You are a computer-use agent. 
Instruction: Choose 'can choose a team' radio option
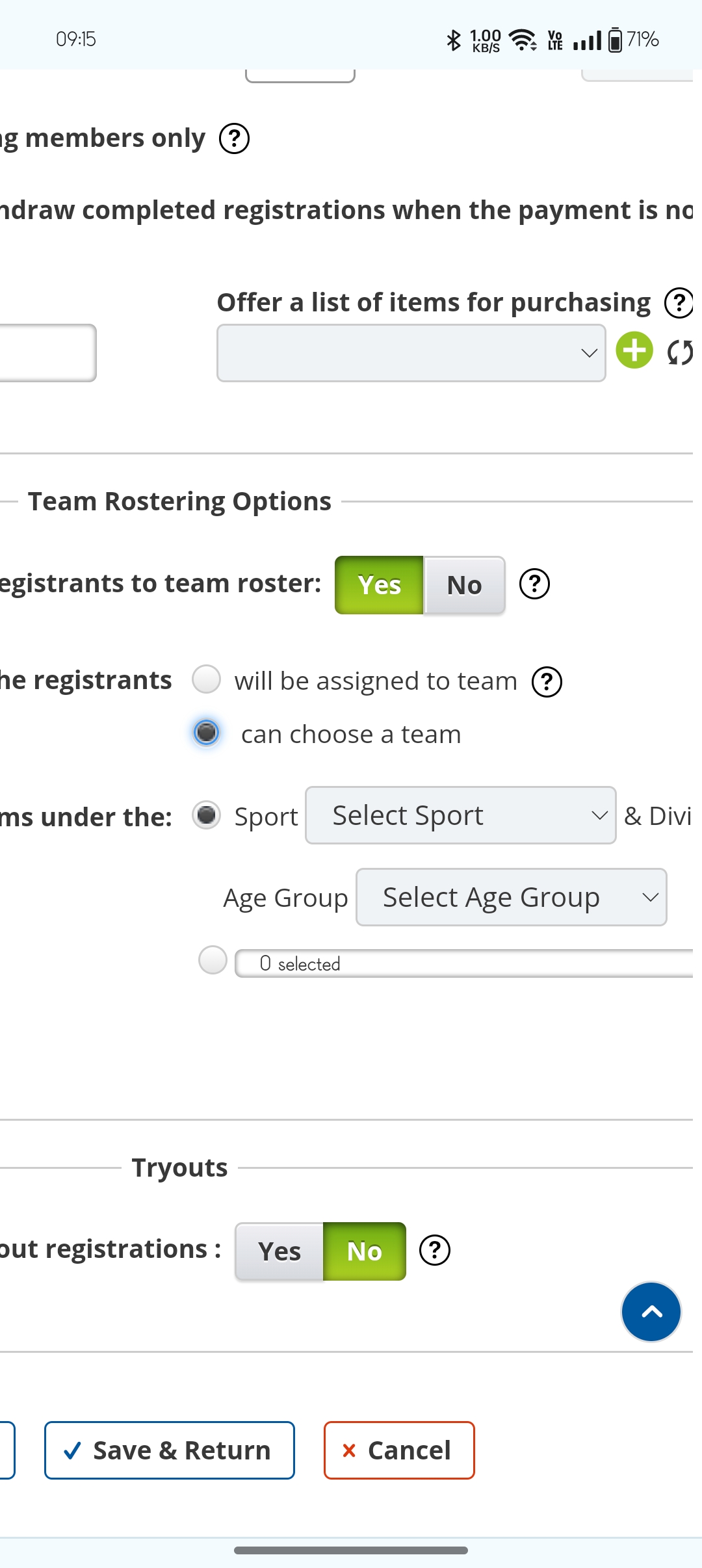click(207, 733)
